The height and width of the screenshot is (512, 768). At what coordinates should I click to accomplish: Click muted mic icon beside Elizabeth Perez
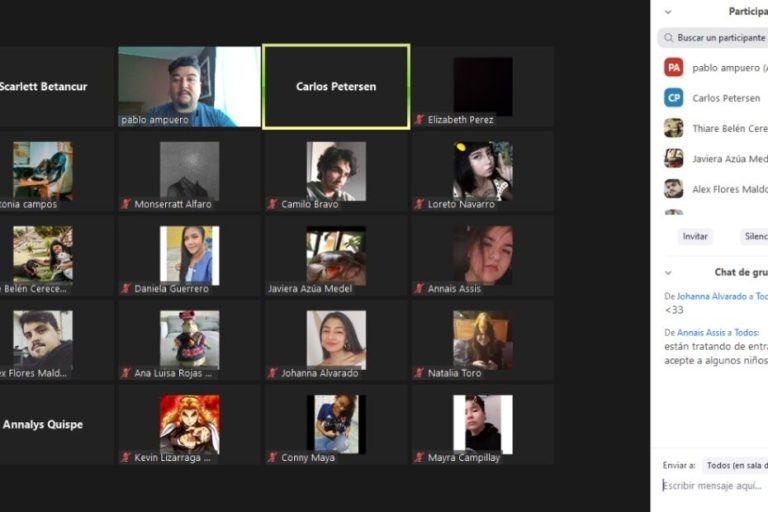(420, 120)
